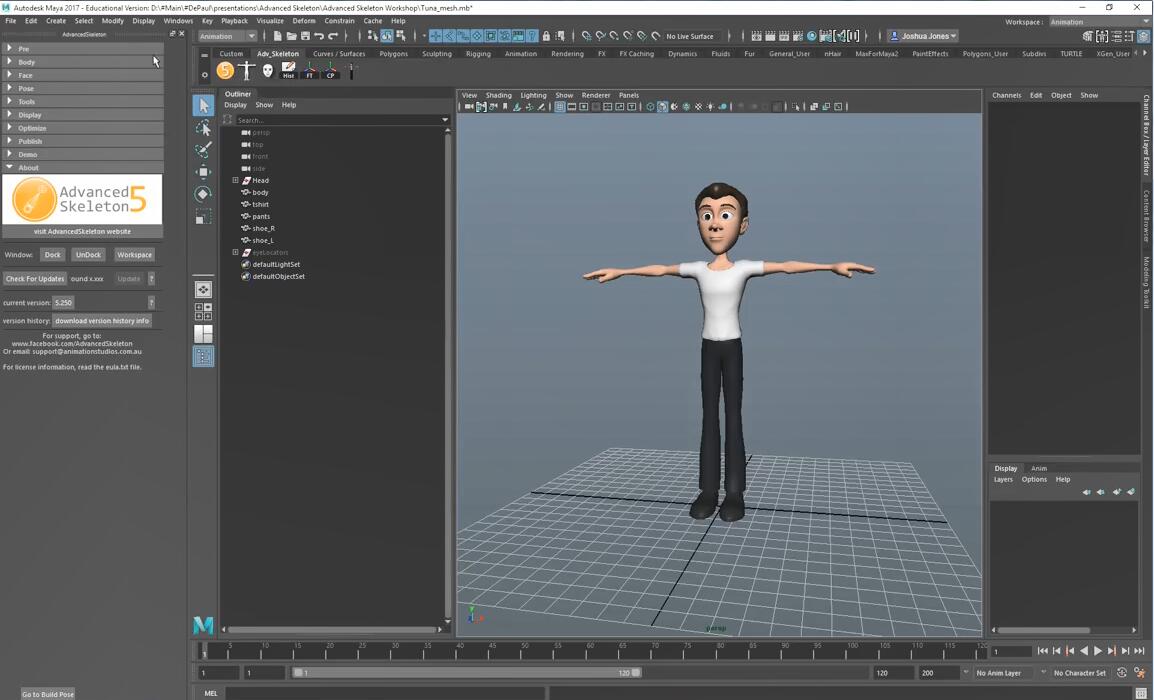Image resolution: width=1154 pixels, height=700 pixels.
Task: Click the save scene icon in status line
Action: (305, 36)
